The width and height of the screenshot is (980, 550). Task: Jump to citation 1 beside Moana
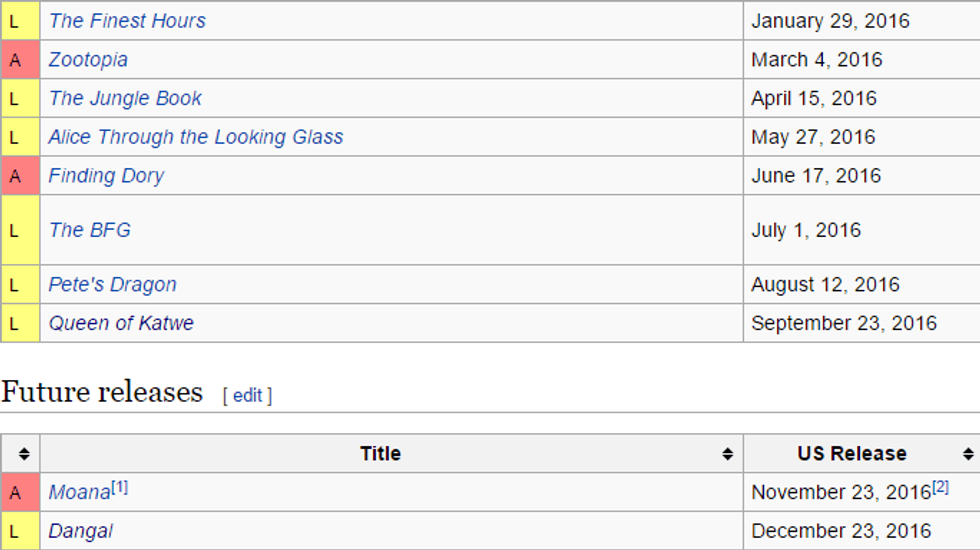120,488
